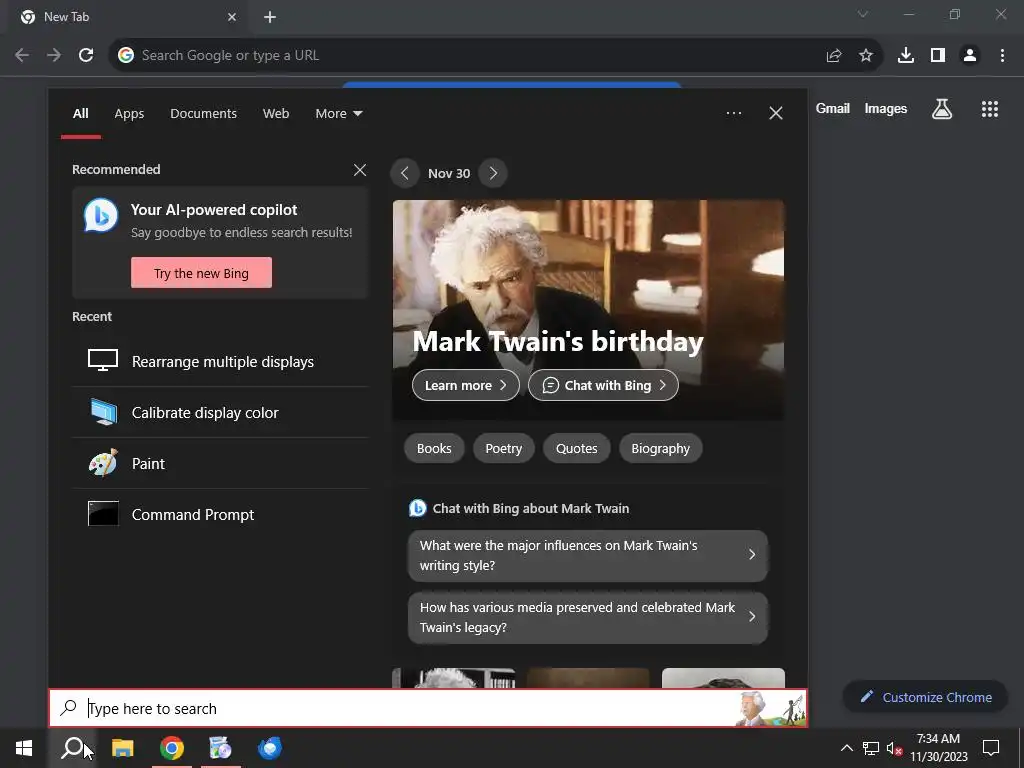
Task: Ask about Mark Twain's writing style influences
Action: click(588, 555)
